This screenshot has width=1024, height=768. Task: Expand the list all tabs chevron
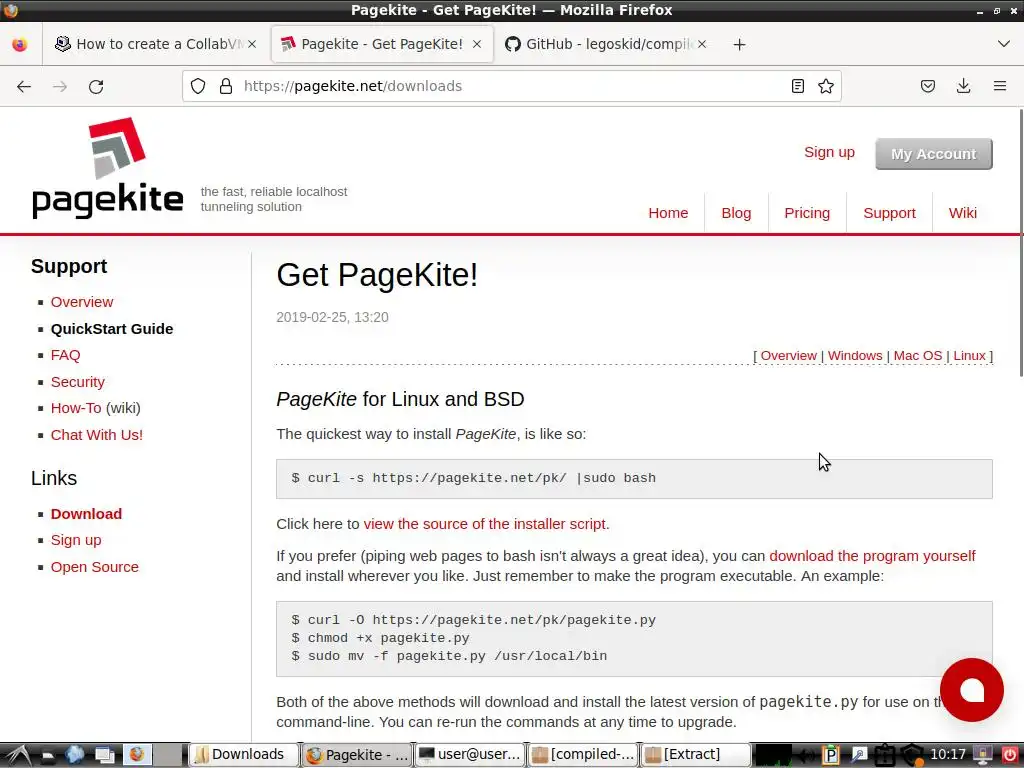1004,44
